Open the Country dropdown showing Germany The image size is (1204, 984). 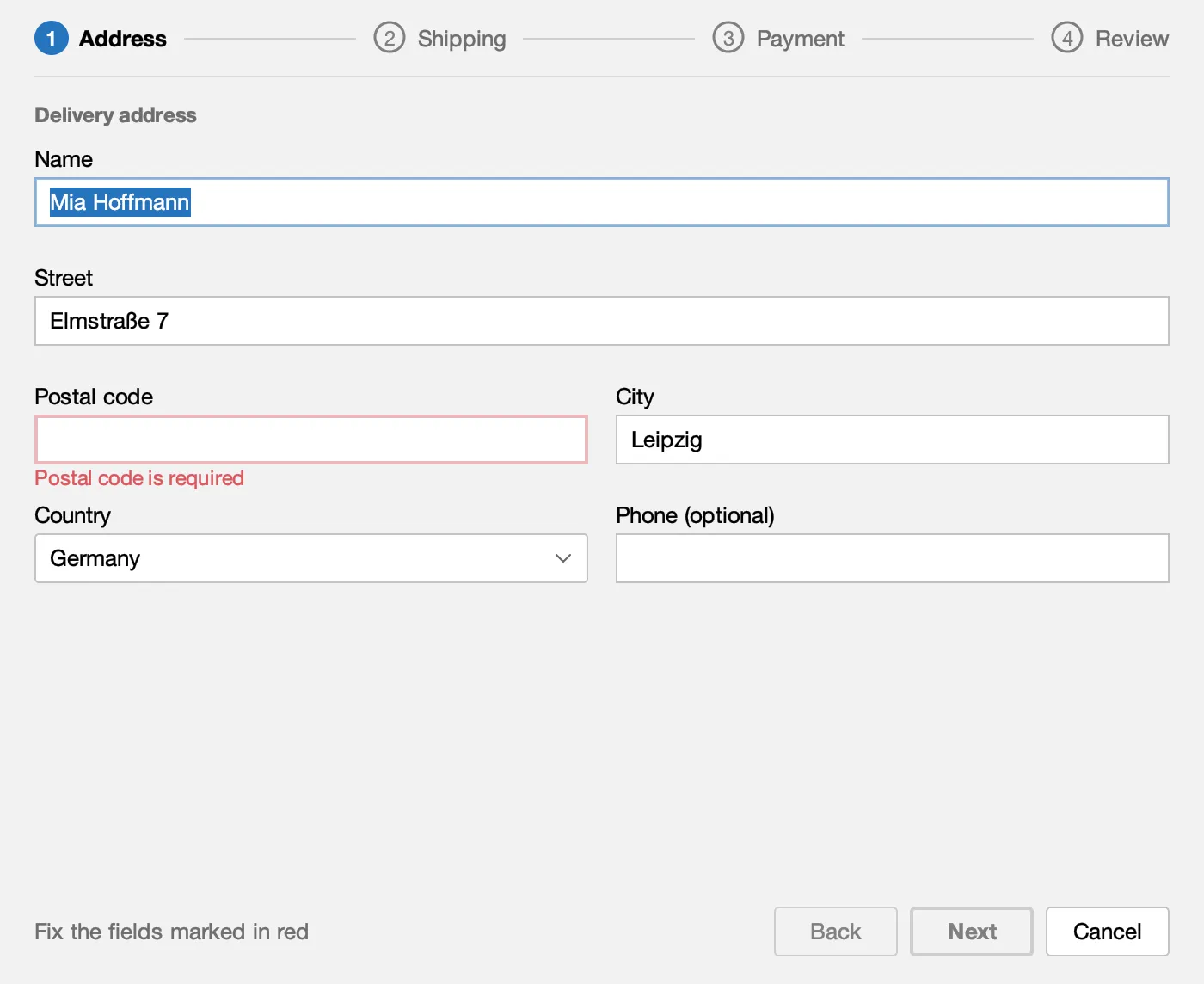pyautogui.click(x=311, y=558)
